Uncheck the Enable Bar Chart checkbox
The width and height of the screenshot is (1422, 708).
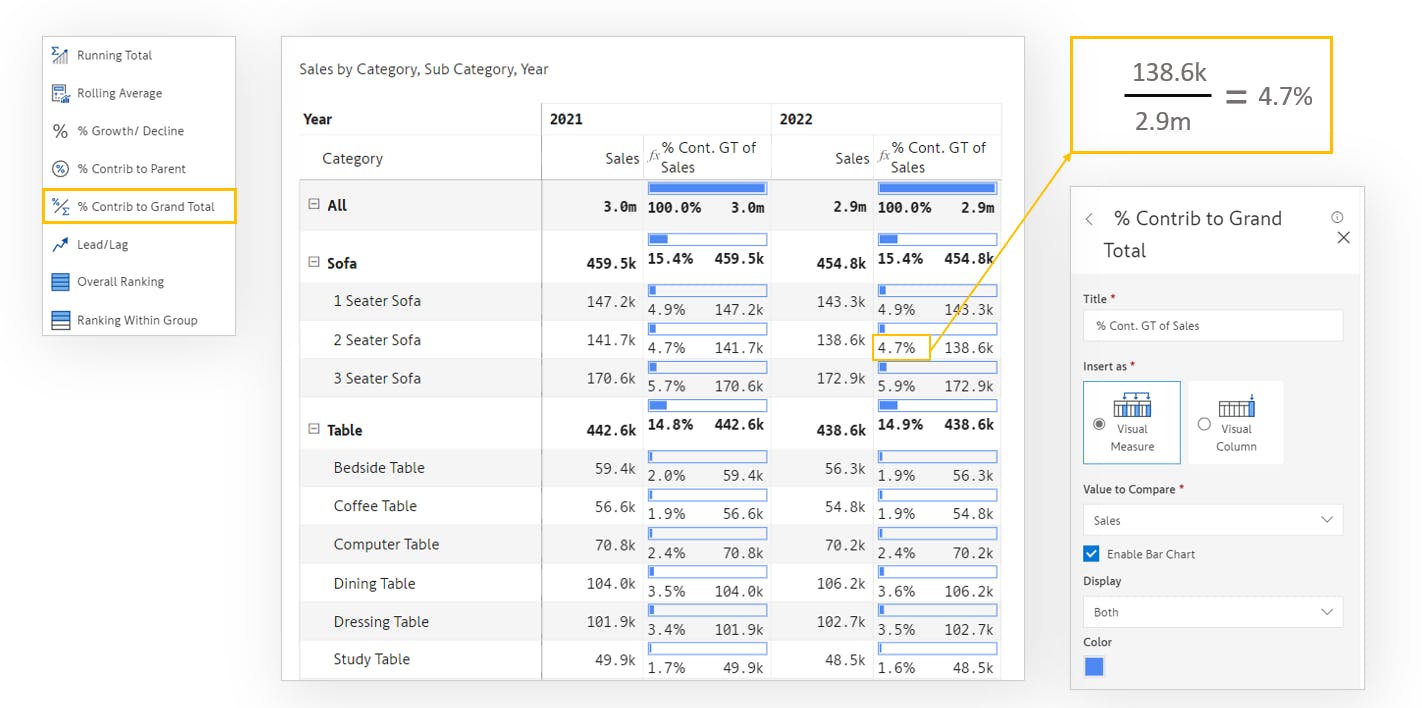click(1091, 554)
